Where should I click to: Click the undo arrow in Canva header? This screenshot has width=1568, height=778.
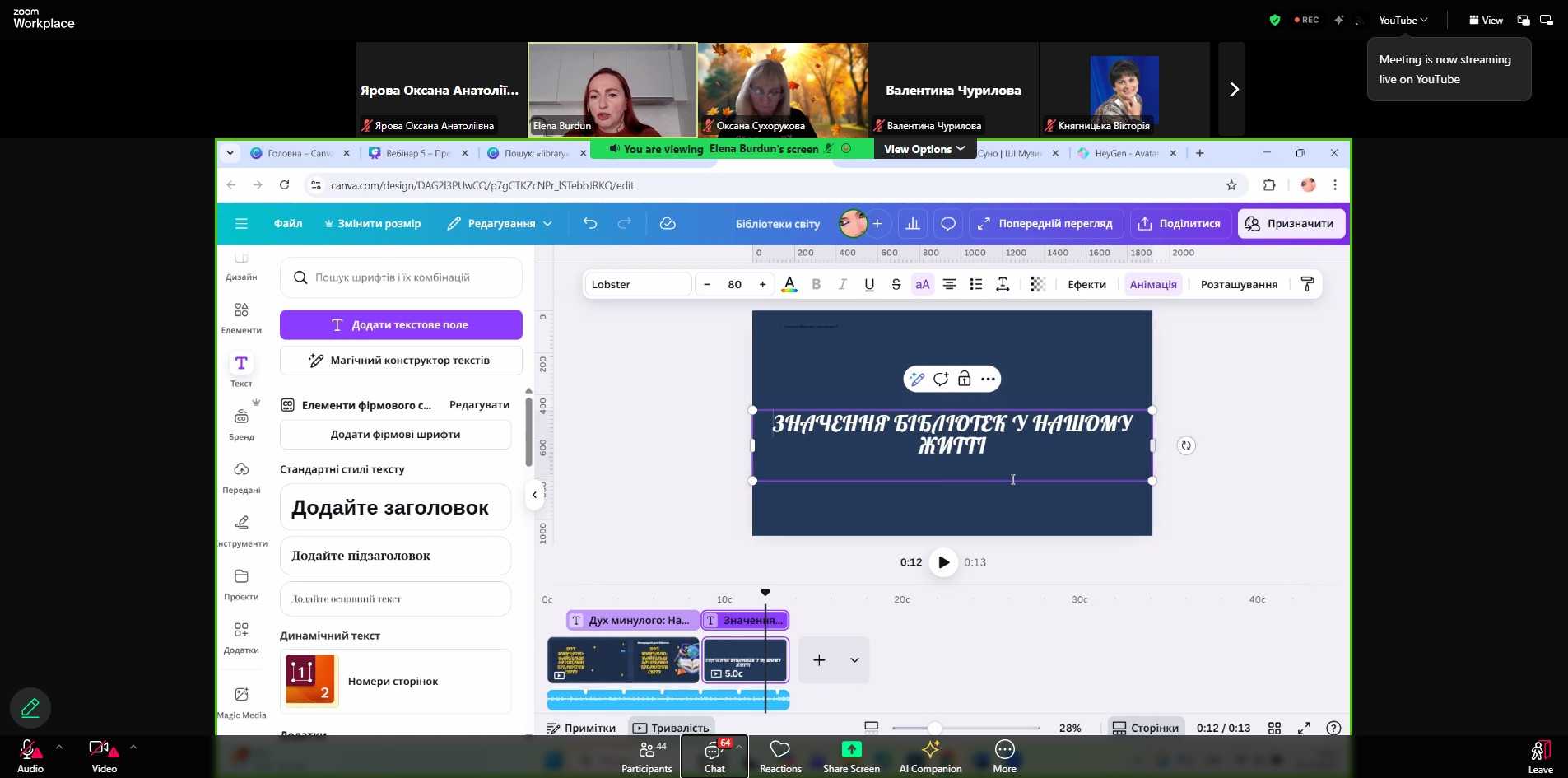[589, 224]
